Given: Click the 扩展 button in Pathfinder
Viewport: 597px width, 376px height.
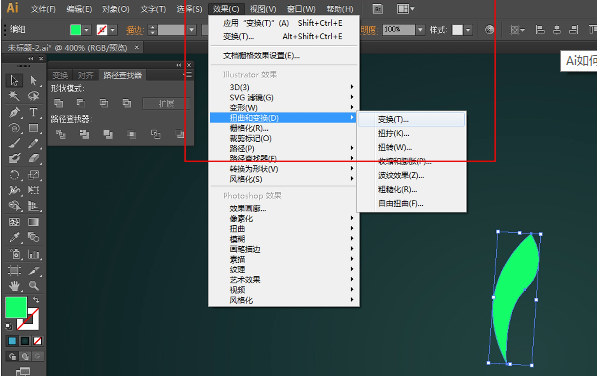Looking at the screenshot, I should pos(166,104).
